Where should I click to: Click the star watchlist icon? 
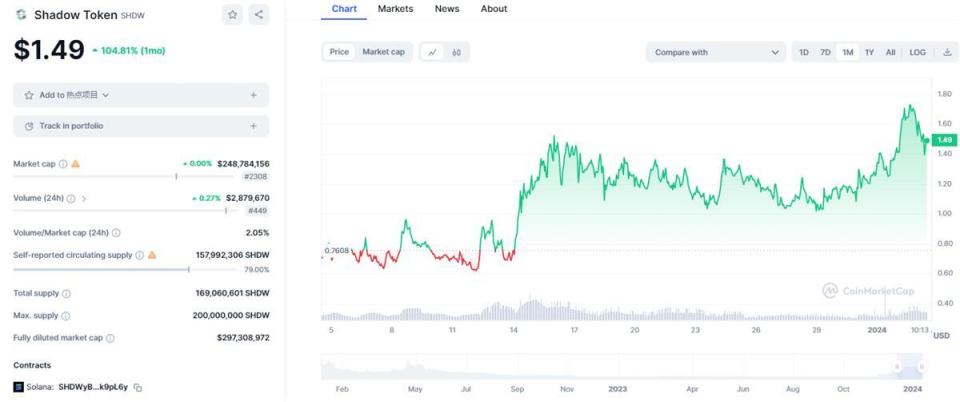point(233,15)
